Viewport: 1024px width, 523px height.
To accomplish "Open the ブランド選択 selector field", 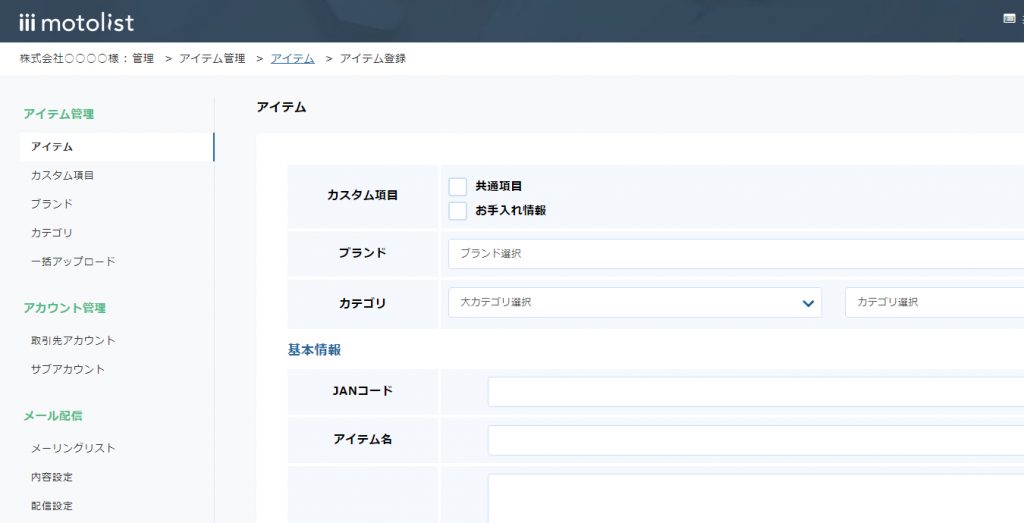I will click(735, 254).
